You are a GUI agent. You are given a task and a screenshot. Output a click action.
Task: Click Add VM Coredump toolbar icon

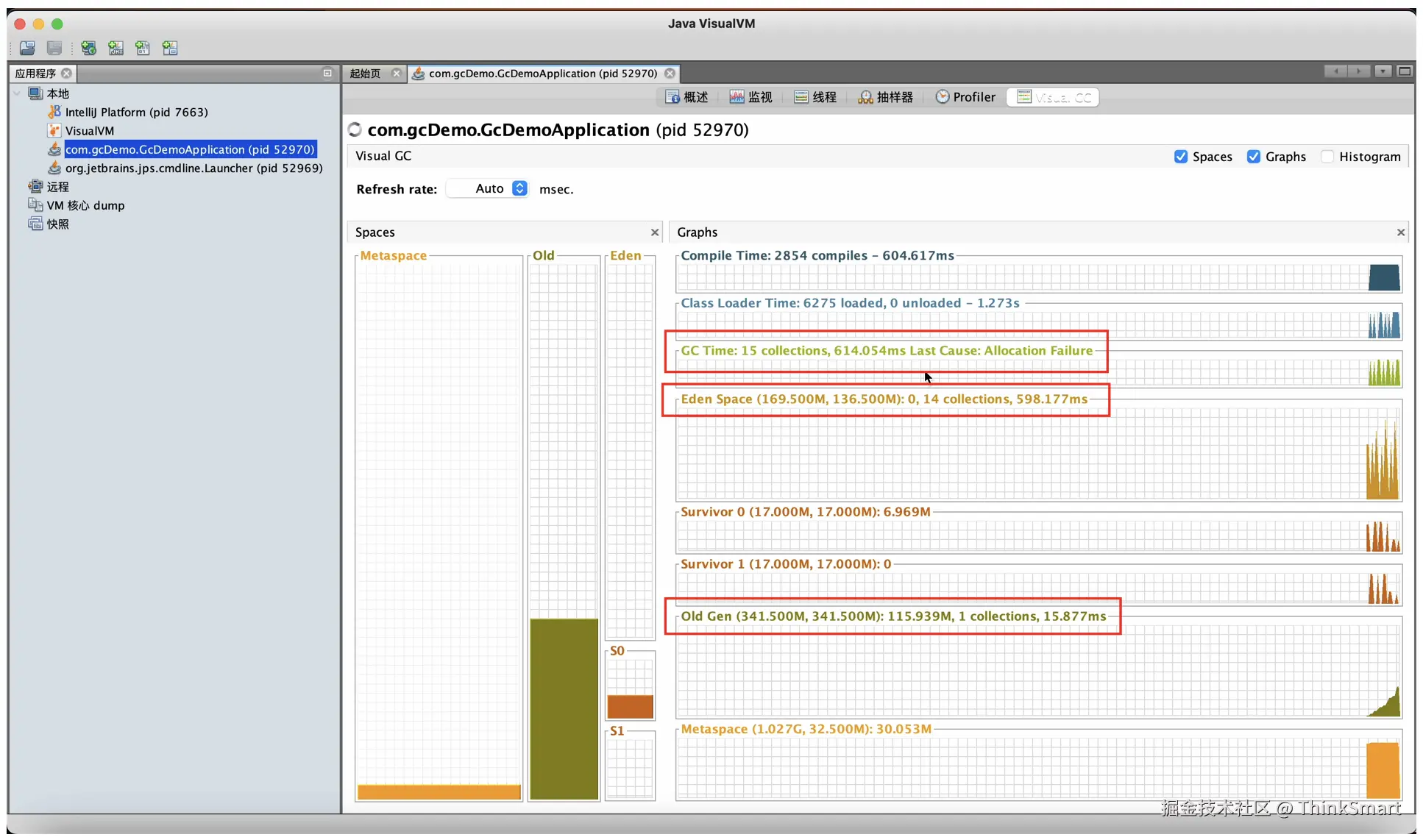[143, 49]
